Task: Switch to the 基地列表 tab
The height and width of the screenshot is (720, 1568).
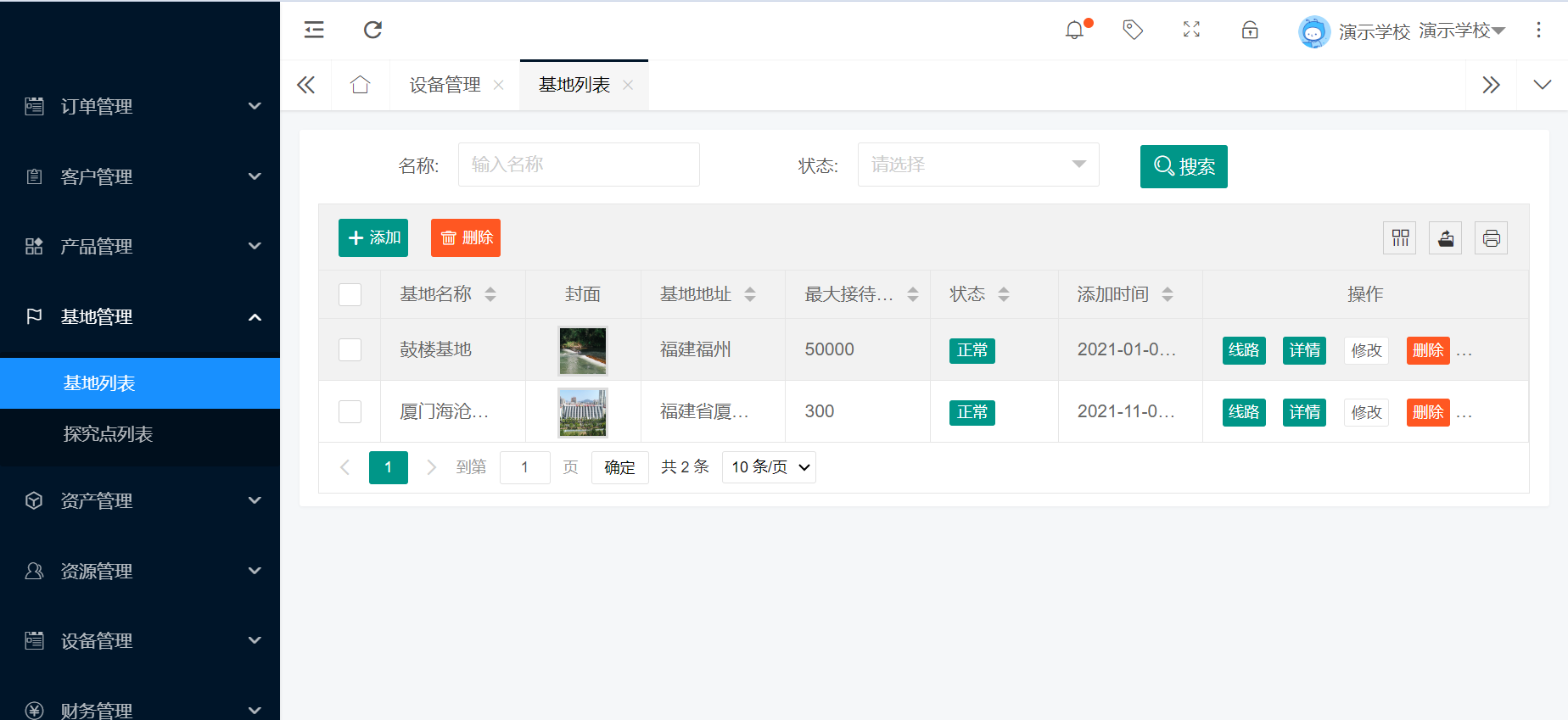Action: tap(574, 85)
